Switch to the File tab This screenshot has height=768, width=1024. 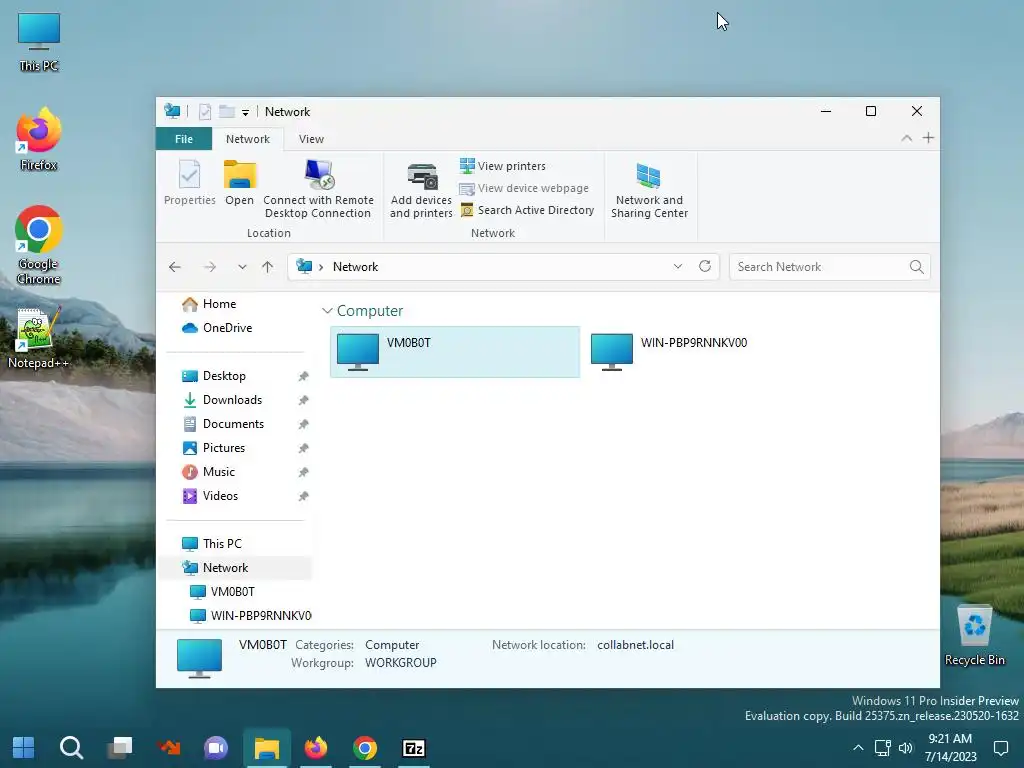(184, 139)
